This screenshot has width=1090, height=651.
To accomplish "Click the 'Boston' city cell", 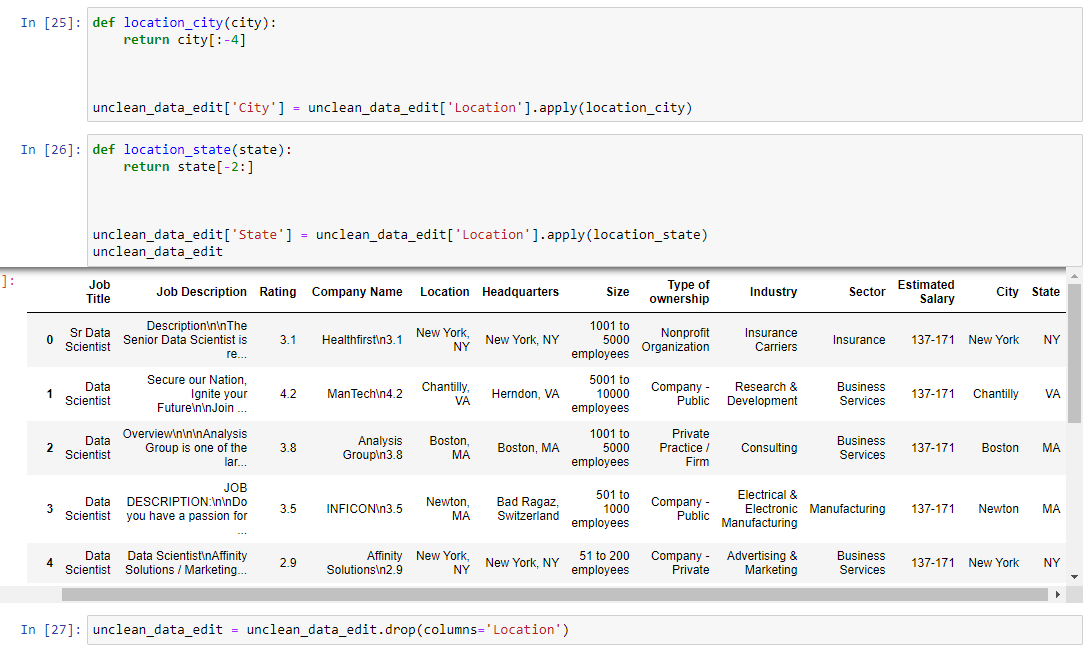I will click(1000, 448).
